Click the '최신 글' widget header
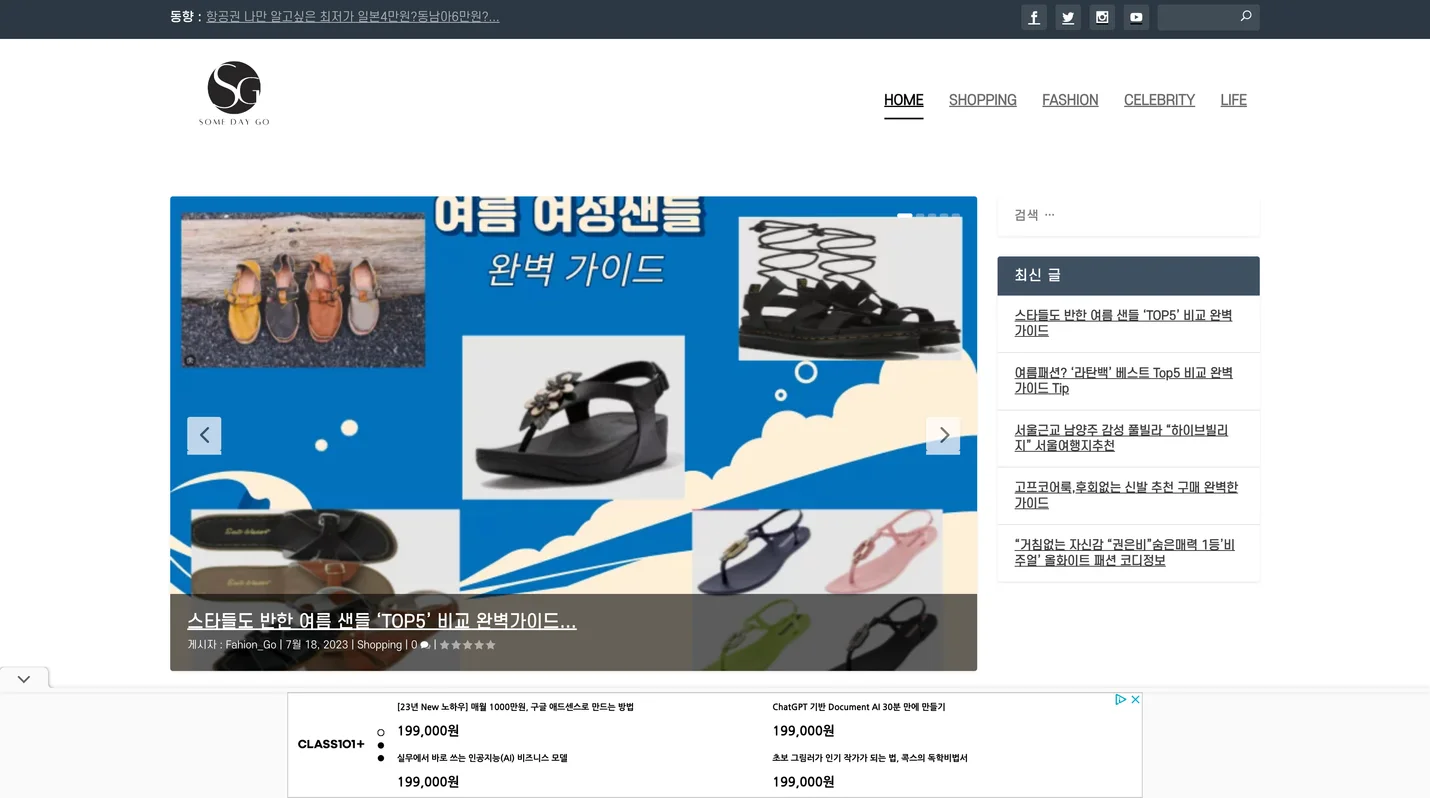 [1128, 275]
